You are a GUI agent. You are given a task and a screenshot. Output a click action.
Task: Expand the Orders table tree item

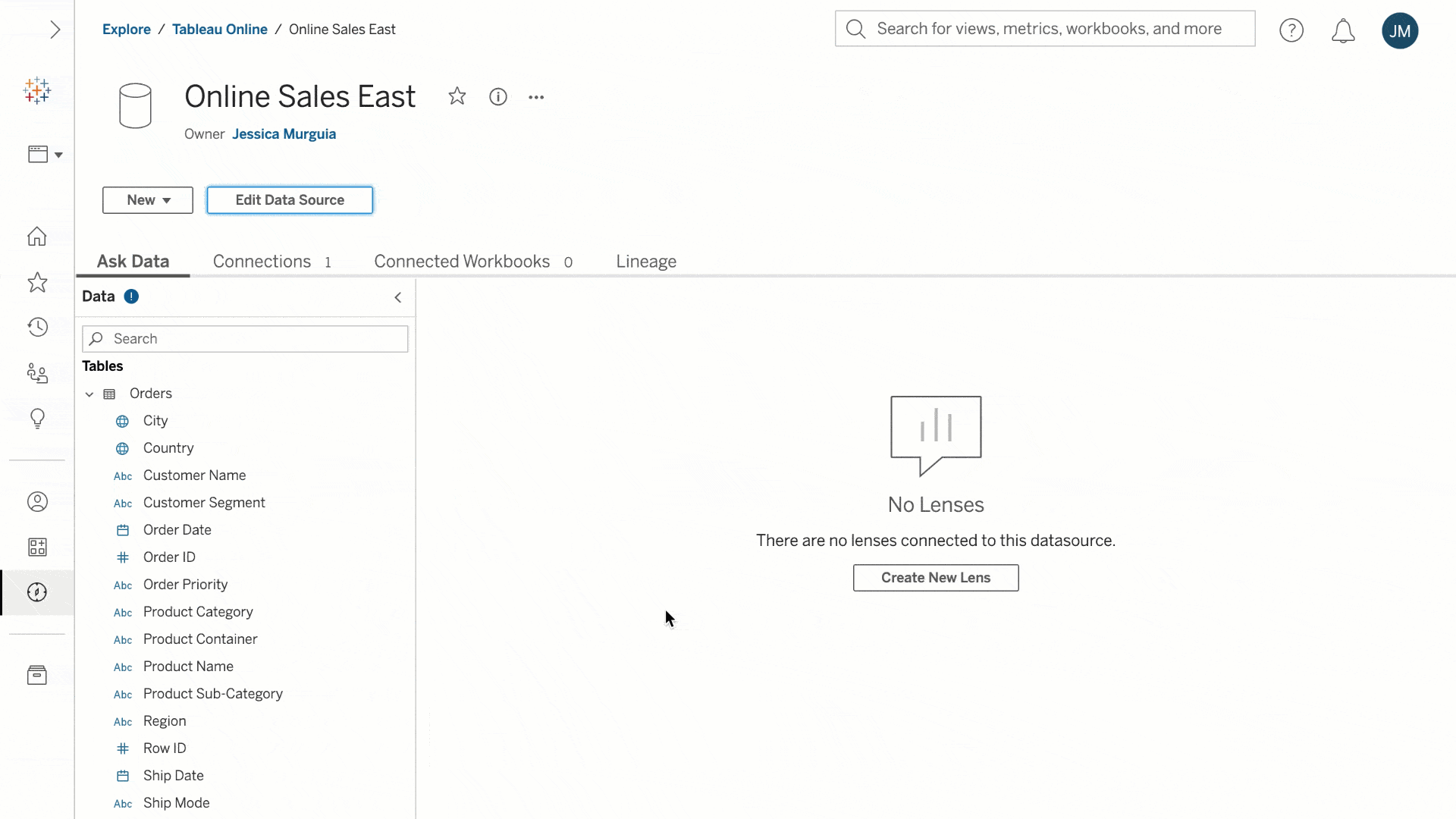[89, 393]
